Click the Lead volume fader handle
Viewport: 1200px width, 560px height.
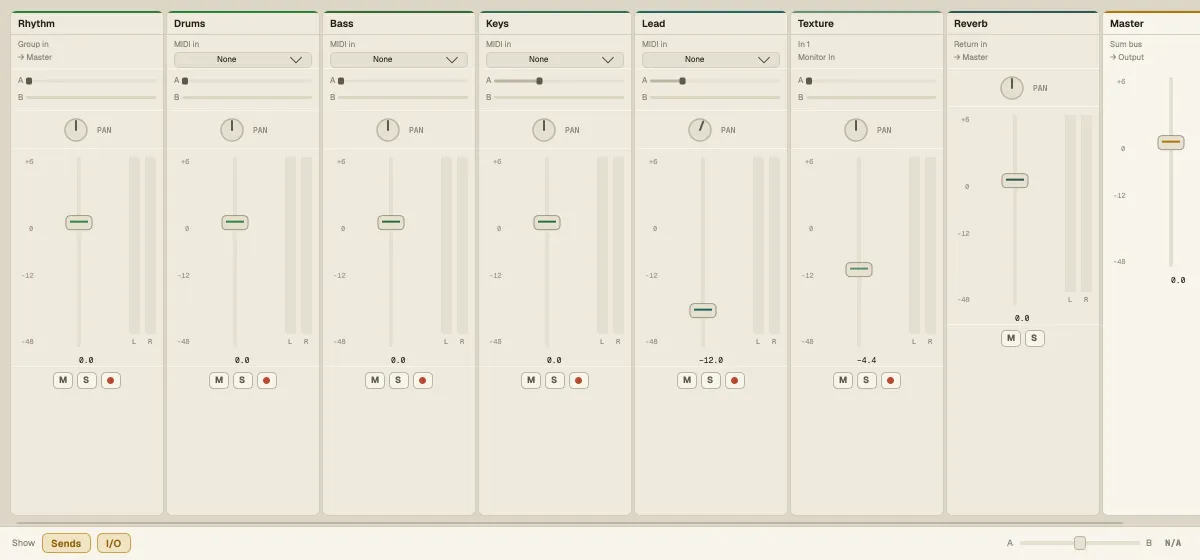(x=703, y=310)
